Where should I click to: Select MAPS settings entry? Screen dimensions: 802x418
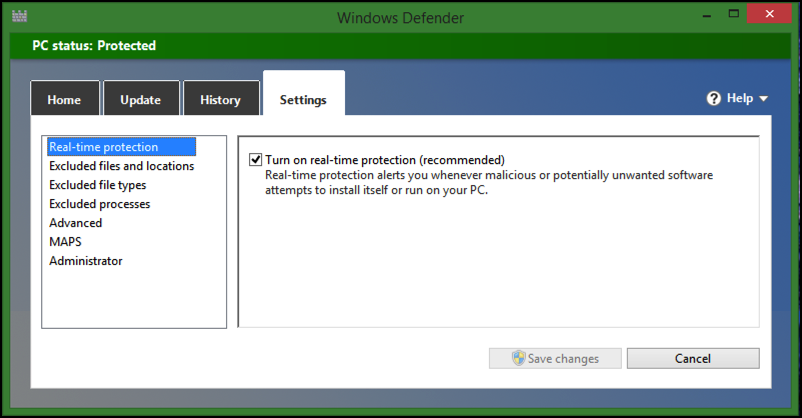point(65,241)
